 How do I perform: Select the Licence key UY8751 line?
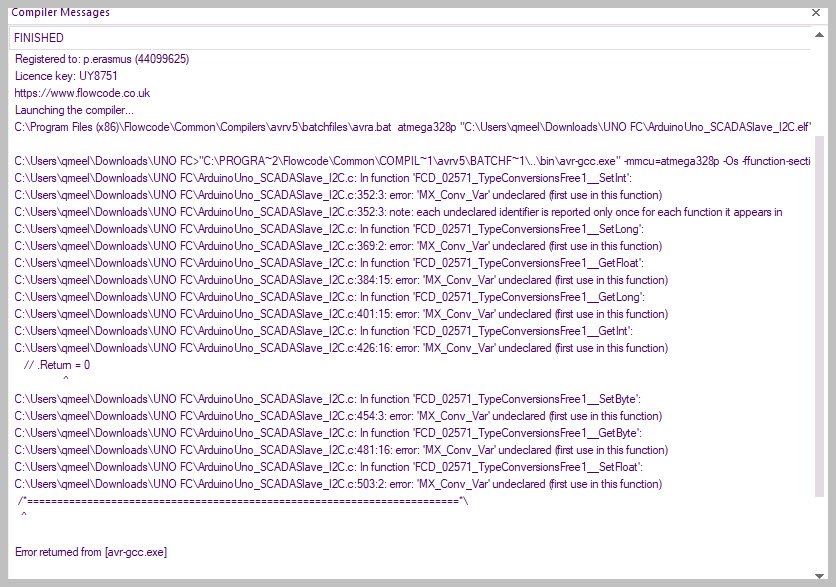66,76
